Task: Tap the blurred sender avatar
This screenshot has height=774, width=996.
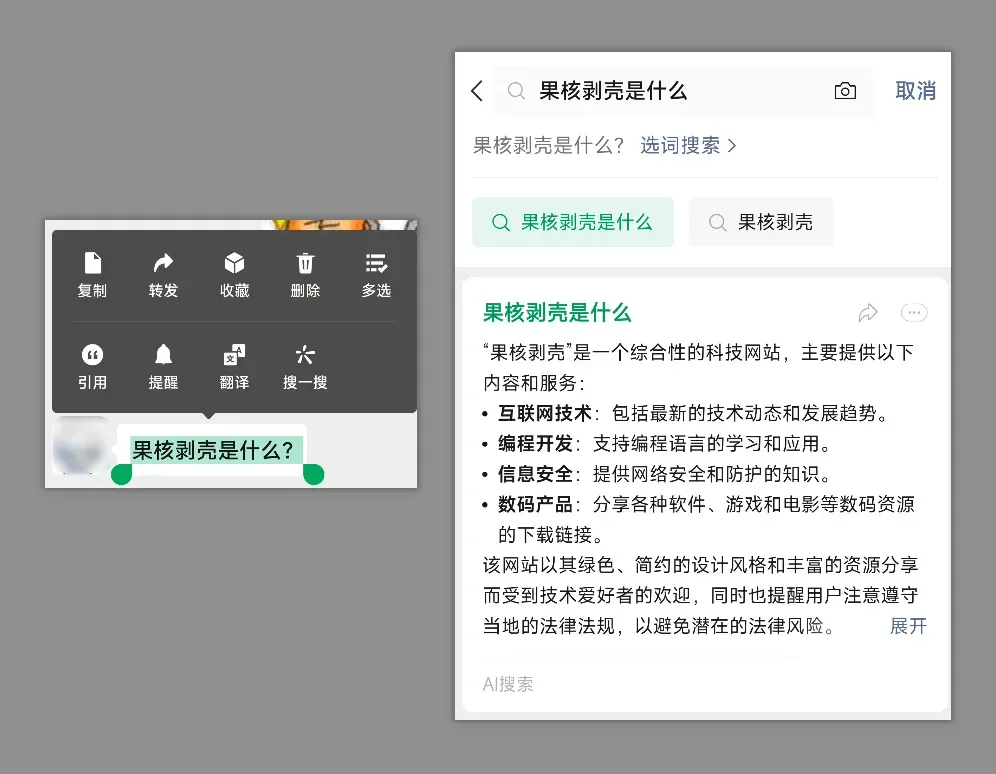Action: point(81,446)
